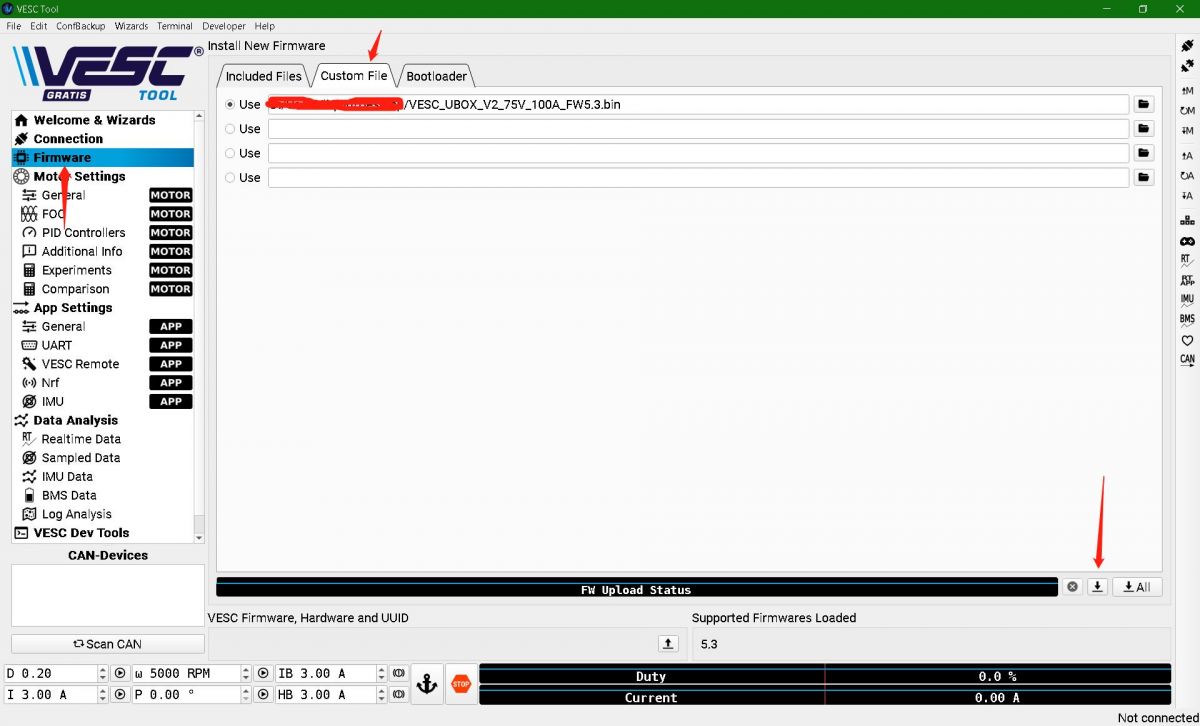Open the File menu
Viewport: 1200px width, 726px height.
(13, 26)
